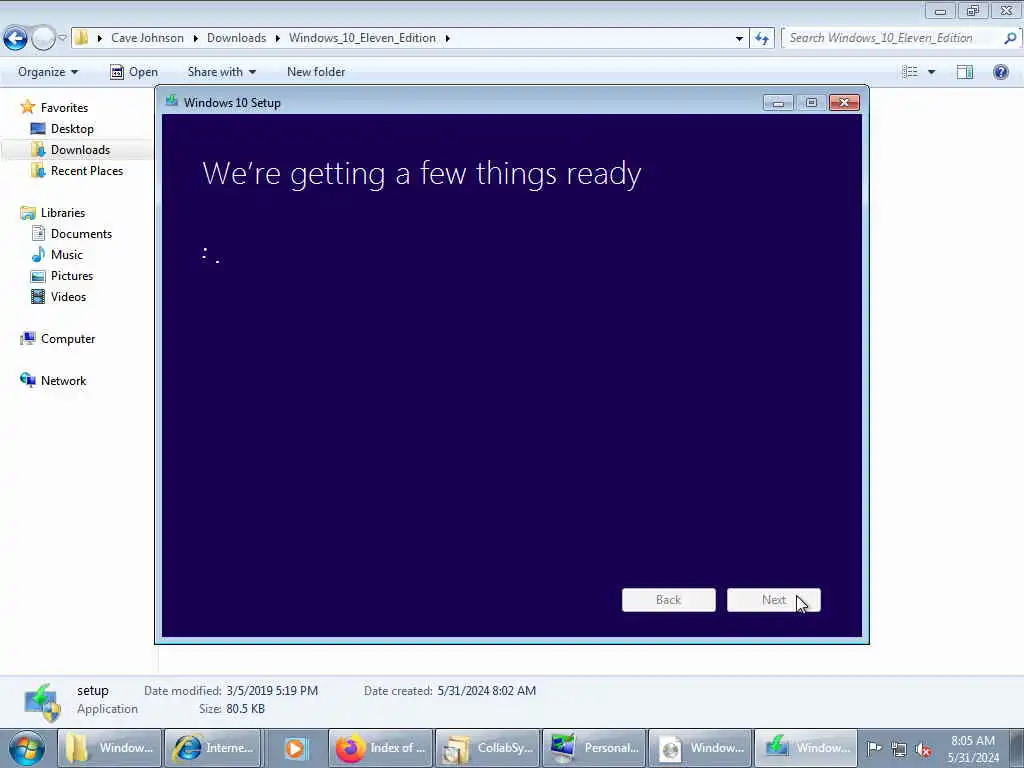Switch to Firefox Index of taskbar button

[380, 748]
